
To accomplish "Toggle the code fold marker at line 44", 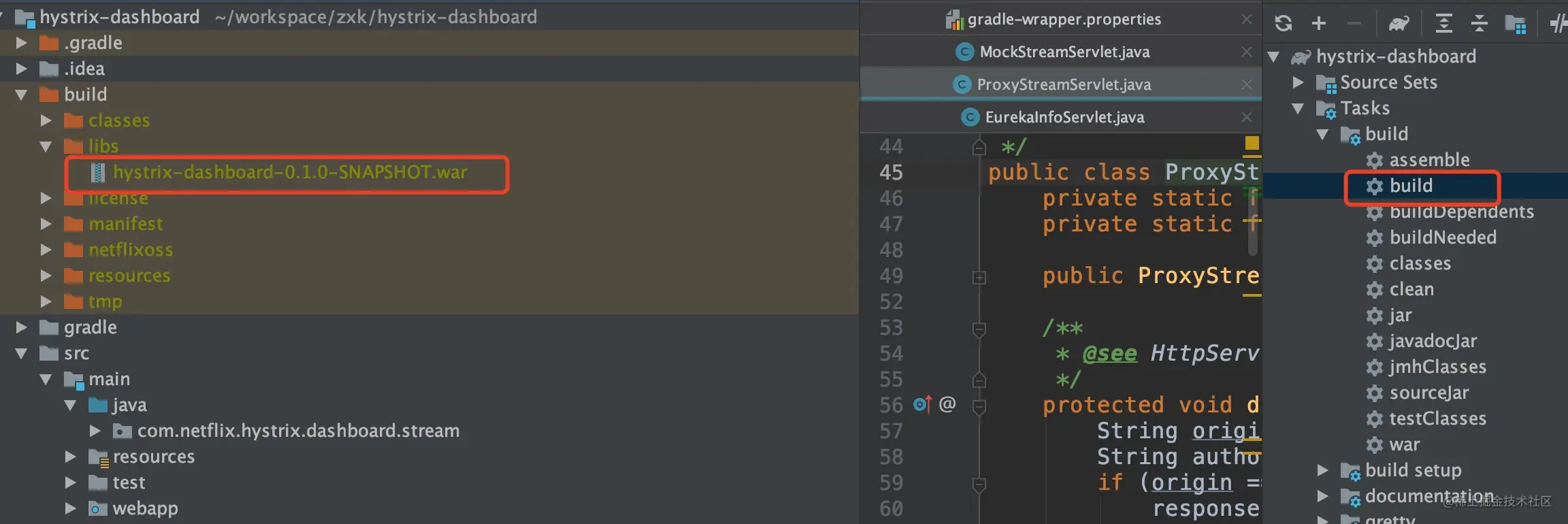I will point(979,146).
